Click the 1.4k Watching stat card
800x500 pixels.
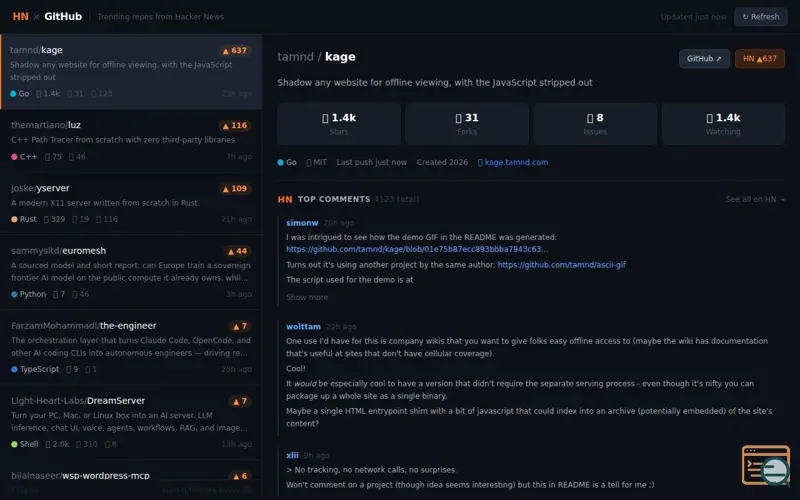723,124
